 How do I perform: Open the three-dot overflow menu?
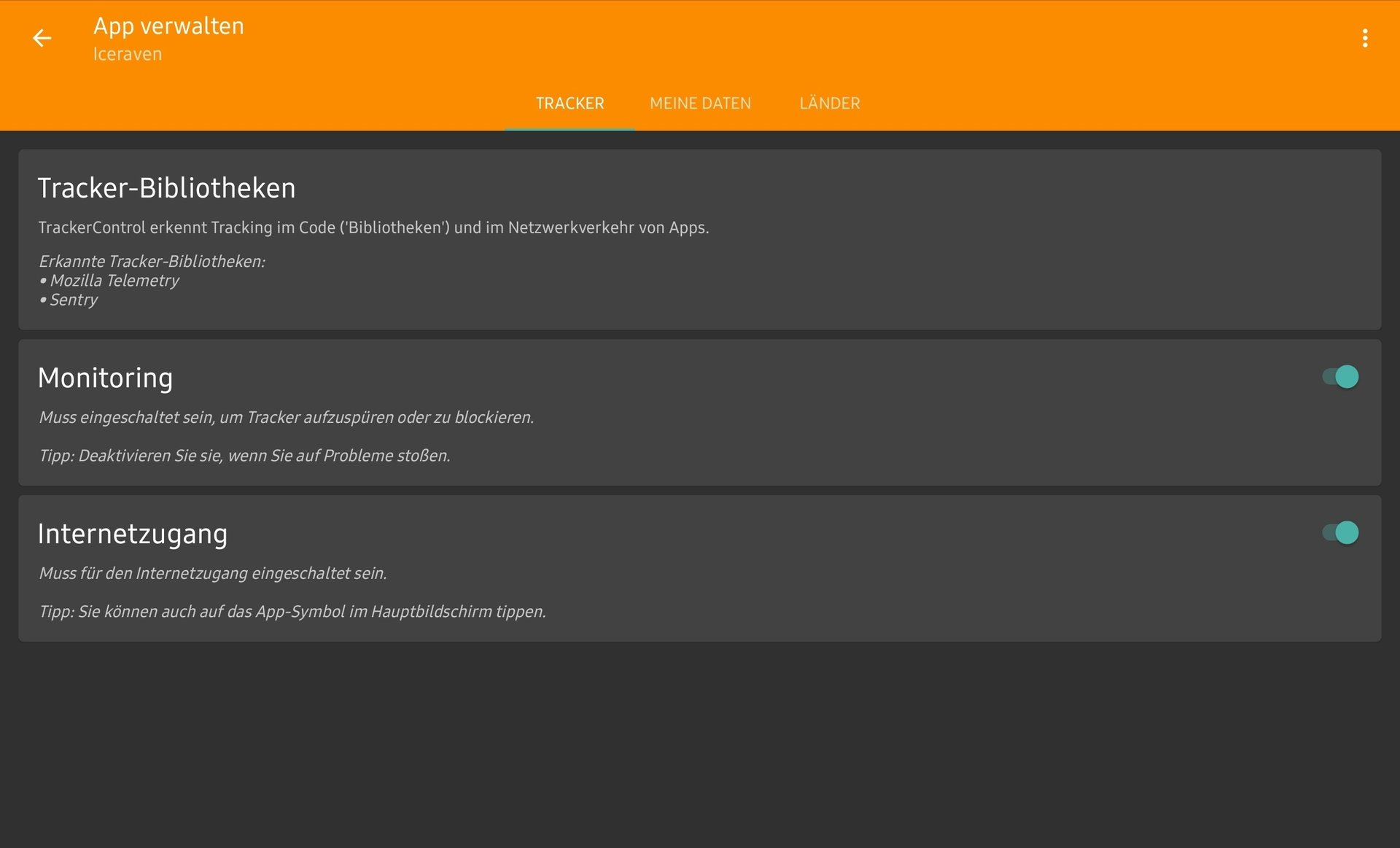click(x=1365, y=38)
